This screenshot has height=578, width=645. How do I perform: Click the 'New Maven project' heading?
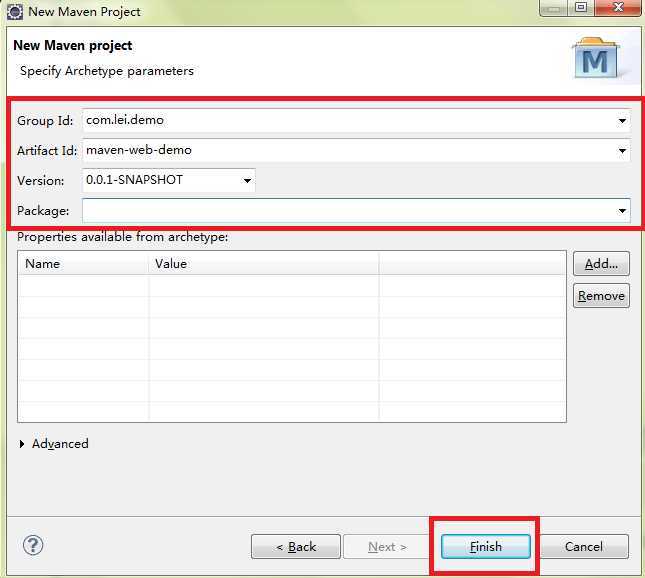73,45
